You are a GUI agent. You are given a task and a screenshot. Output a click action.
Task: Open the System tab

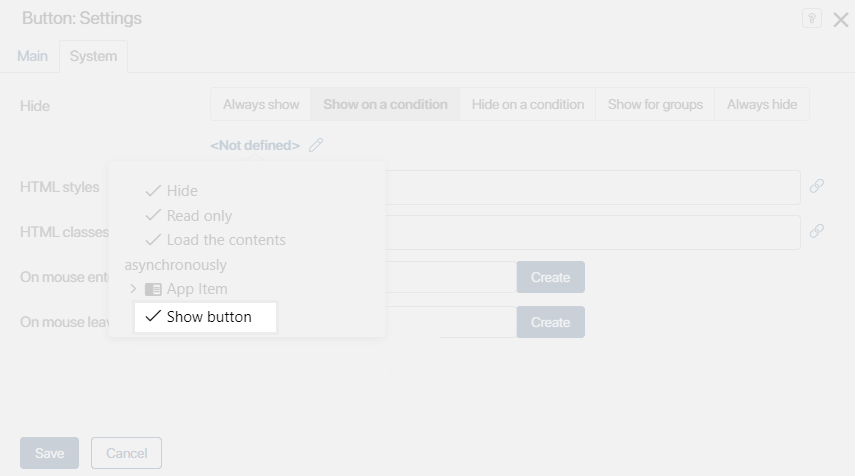pos(93,56)
